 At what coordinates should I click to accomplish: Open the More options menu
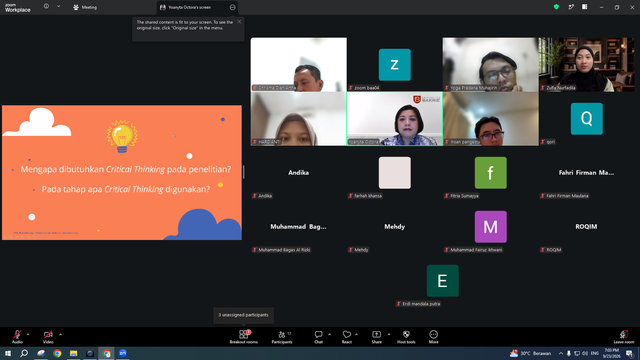coord(433,337)
